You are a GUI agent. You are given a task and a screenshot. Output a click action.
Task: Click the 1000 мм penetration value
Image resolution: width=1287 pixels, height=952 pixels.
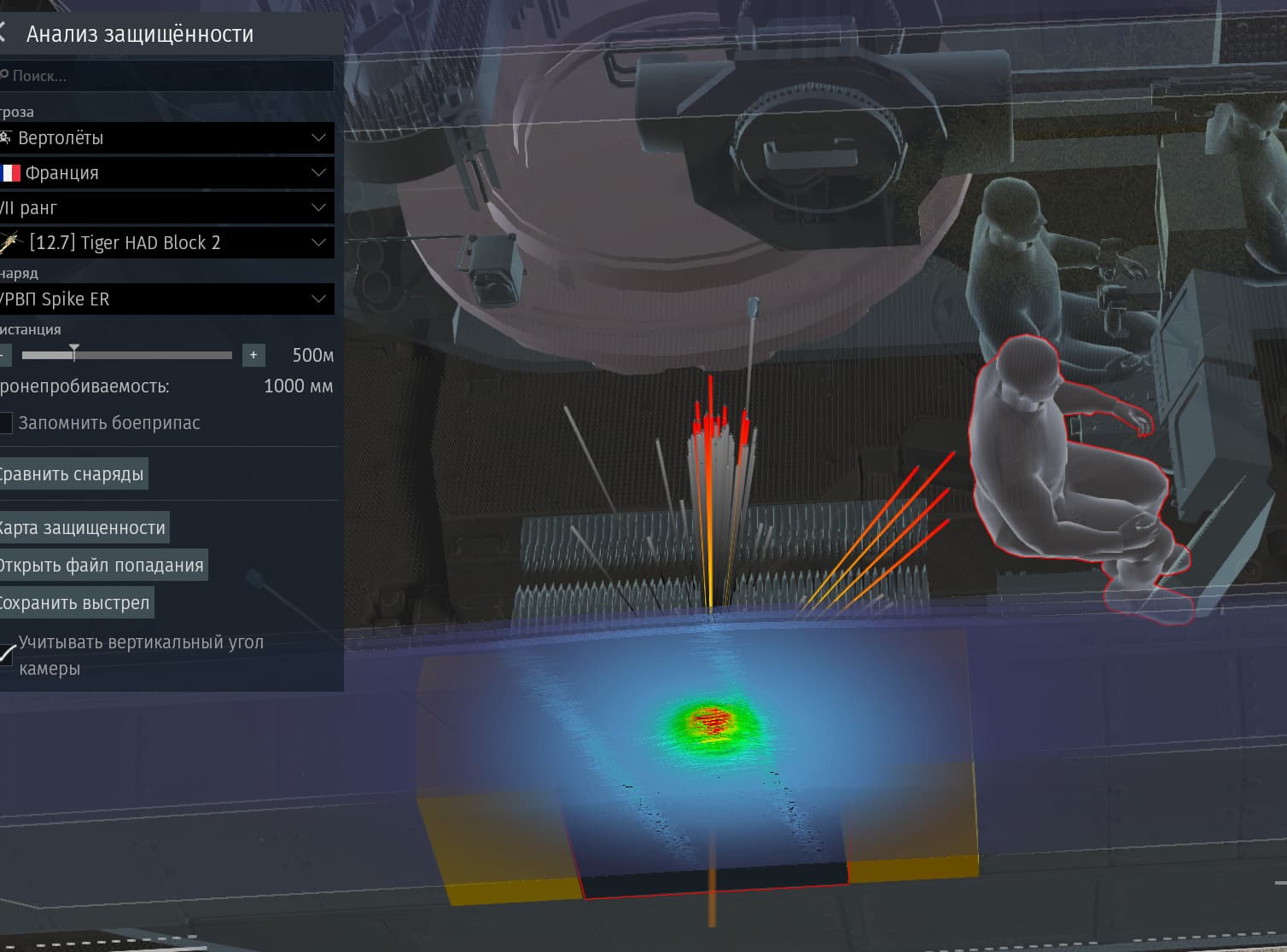point(299,386)
